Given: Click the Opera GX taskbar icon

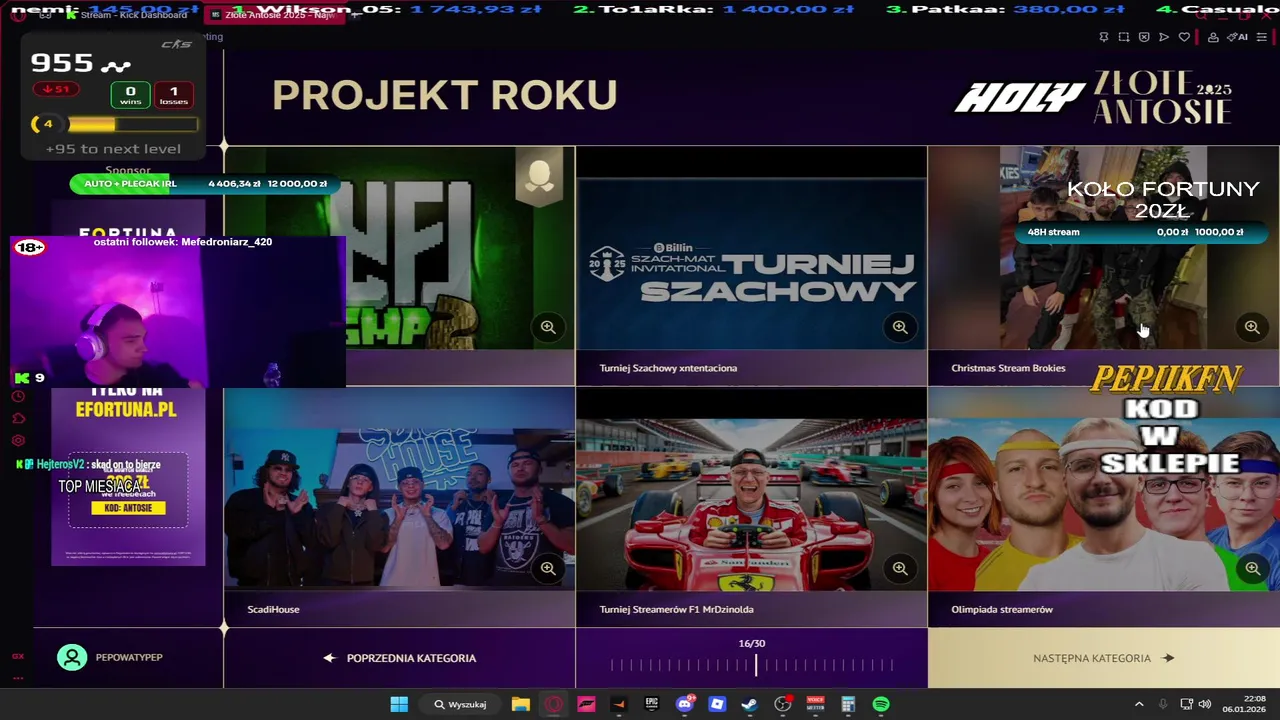Looking at the screenshot, I should [553, 704].
